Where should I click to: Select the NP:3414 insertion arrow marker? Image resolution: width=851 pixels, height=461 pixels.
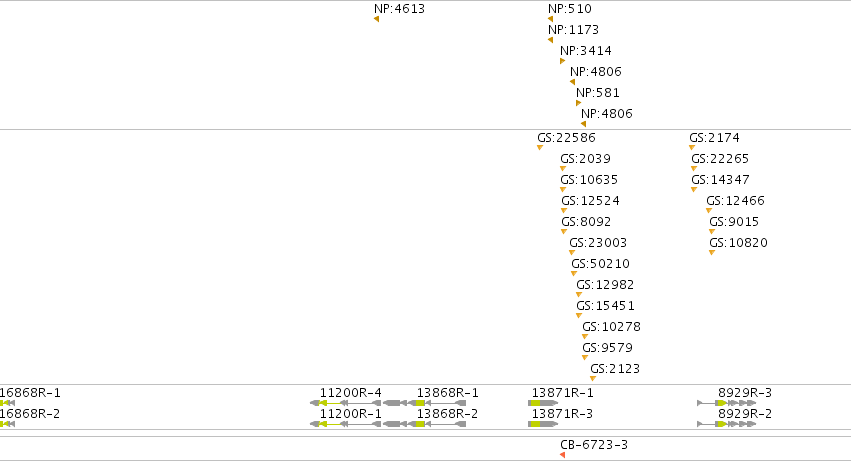click(x=563, y=61)
